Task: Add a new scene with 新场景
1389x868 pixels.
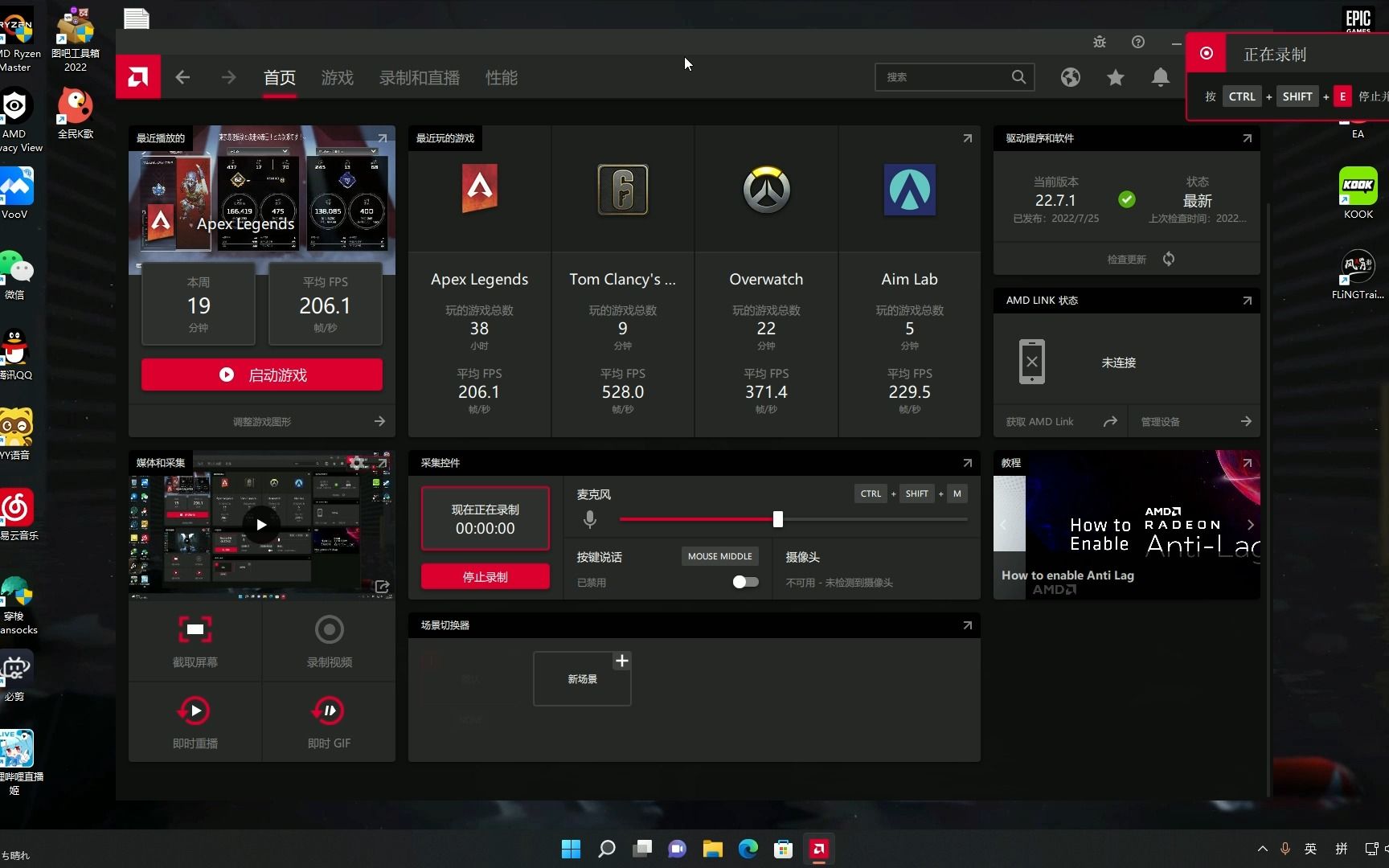Action: tap(582, 679)
